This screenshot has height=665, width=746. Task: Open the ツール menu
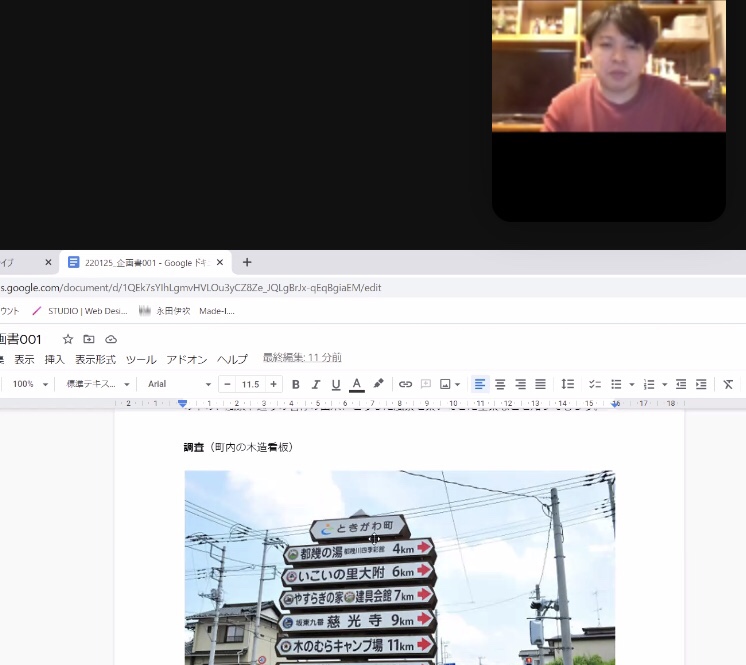140,359
